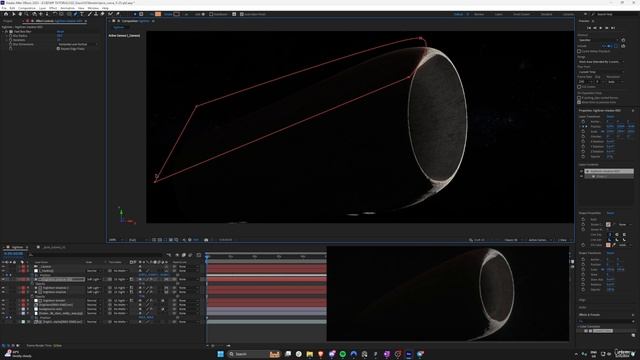The width and height of the screenshot is (640, 360).
Task: Click Reset next to Layer Transform
Action: coord(610,116)
